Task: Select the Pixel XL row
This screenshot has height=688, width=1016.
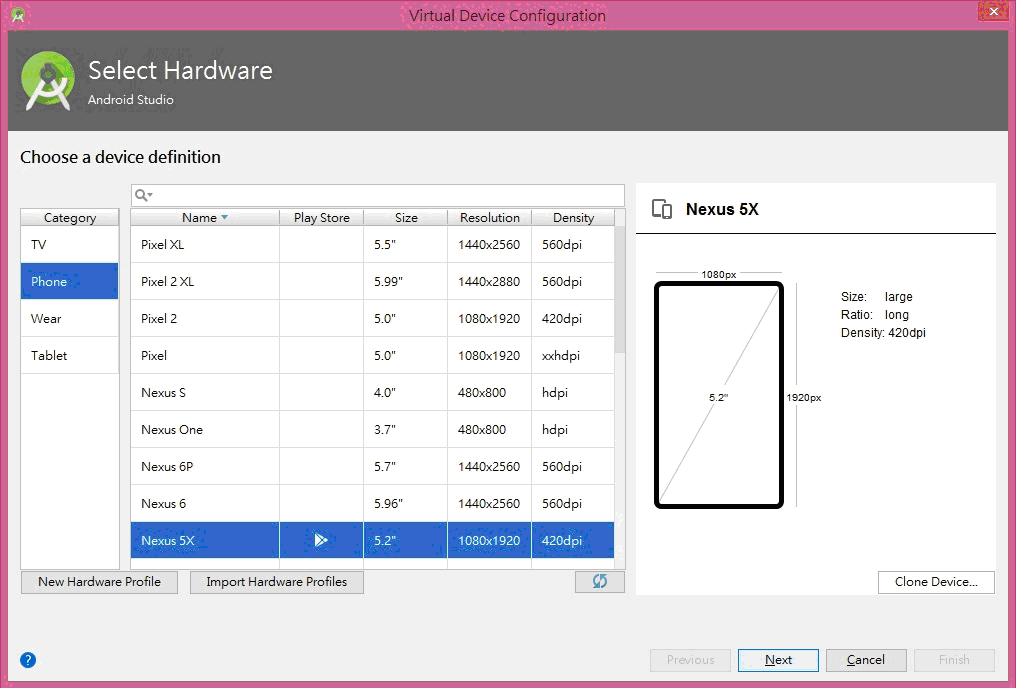Action: tap(373, 244)
